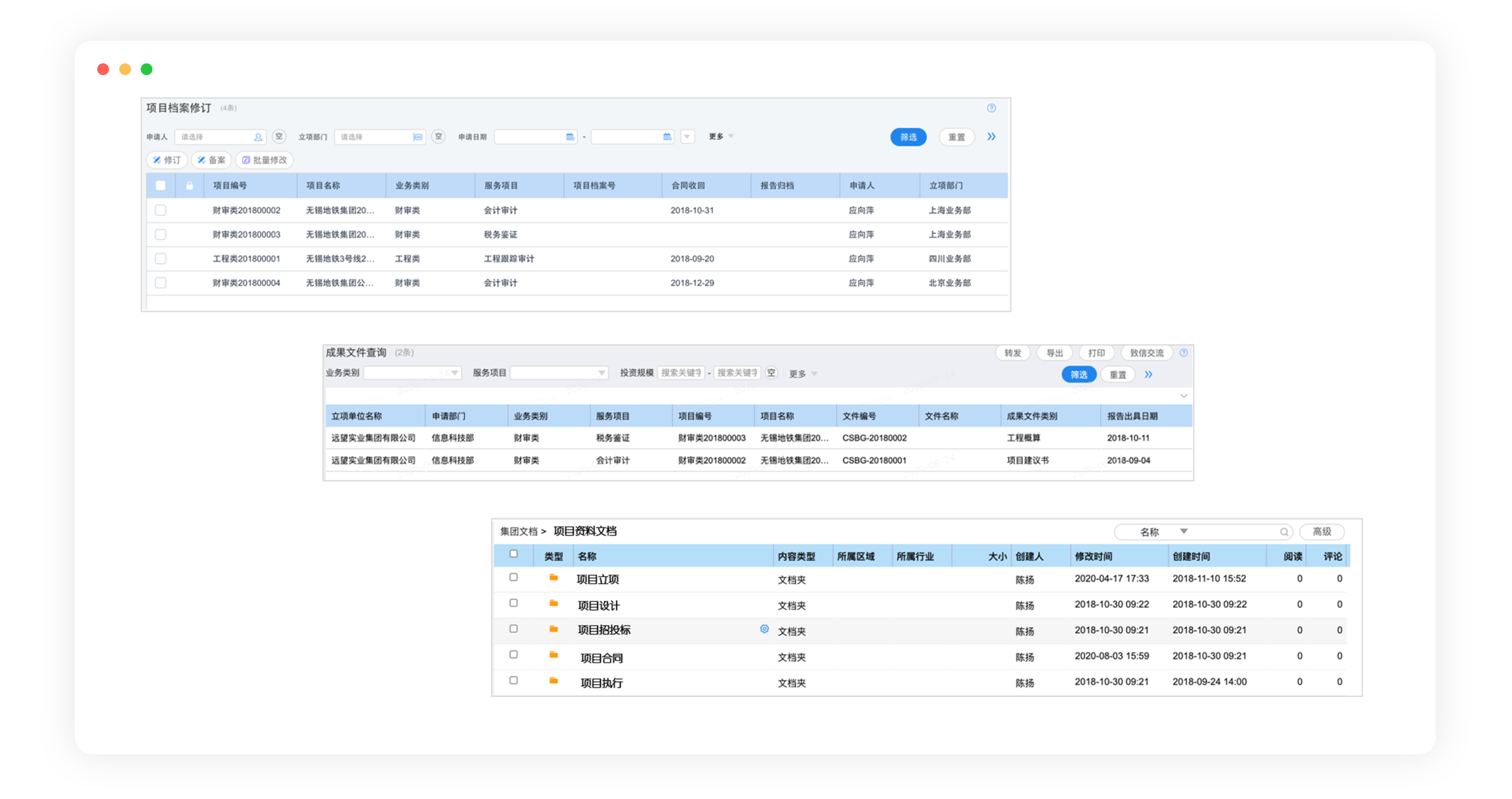This screenshot has height=799, width=1512.
Task: Open the 服务项目 dropdown in 成果文件查询
Action: [x=559, y=373]
